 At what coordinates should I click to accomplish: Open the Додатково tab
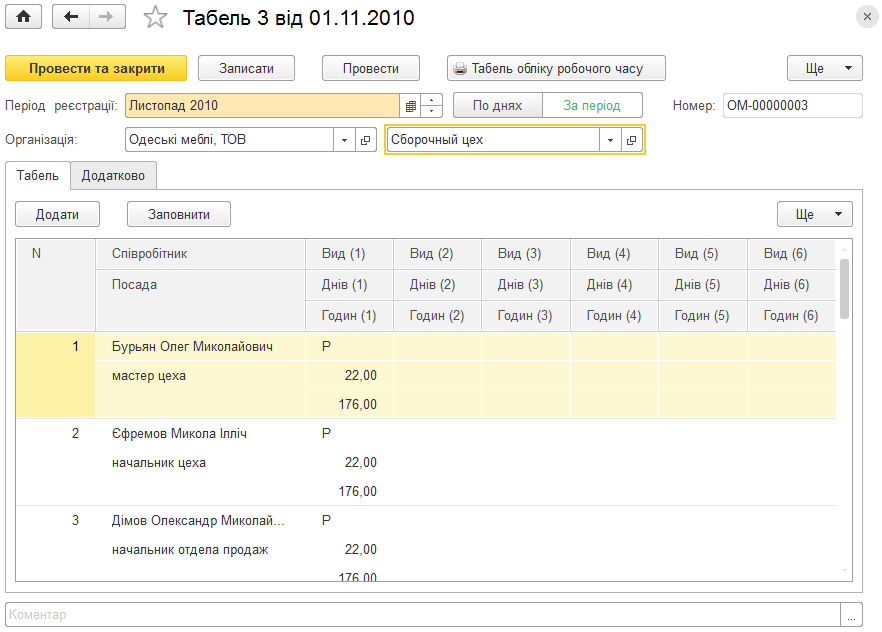coord(113,175)
